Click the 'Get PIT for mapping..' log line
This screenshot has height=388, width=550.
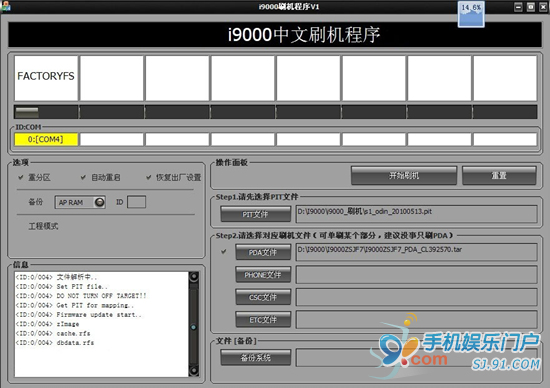click(75, 305)
